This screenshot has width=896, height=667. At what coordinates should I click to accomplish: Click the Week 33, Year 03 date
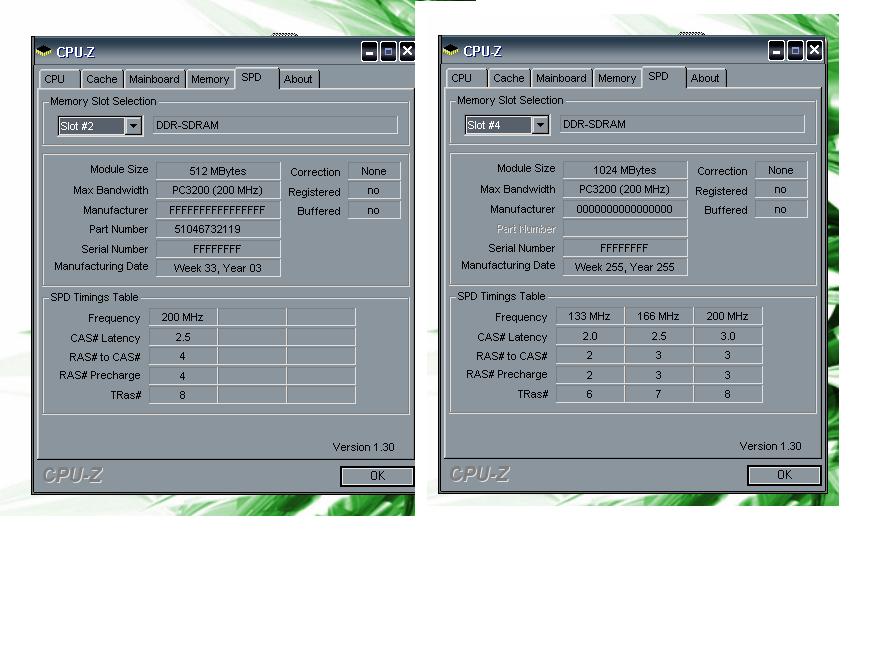[x=218, y=268]
